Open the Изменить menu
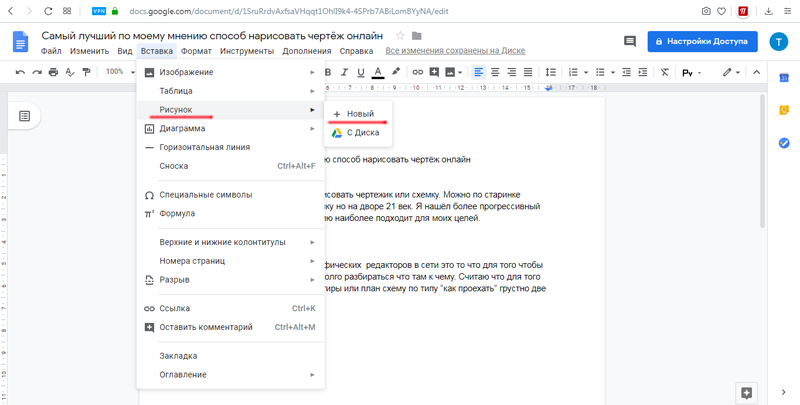The width and height of the screenshot is (800, 405). pos(90,51)
